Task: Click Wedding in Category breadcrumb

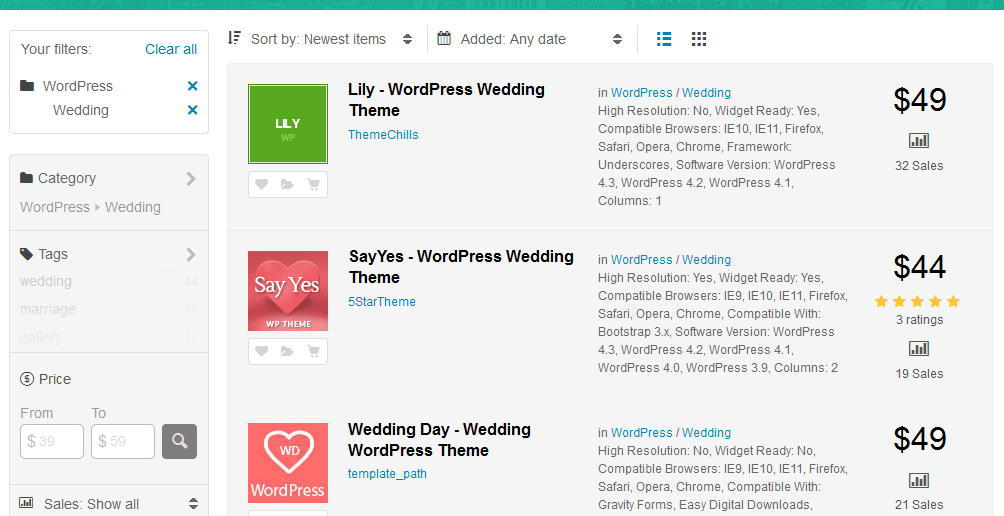Action: [x=133, y=207]
